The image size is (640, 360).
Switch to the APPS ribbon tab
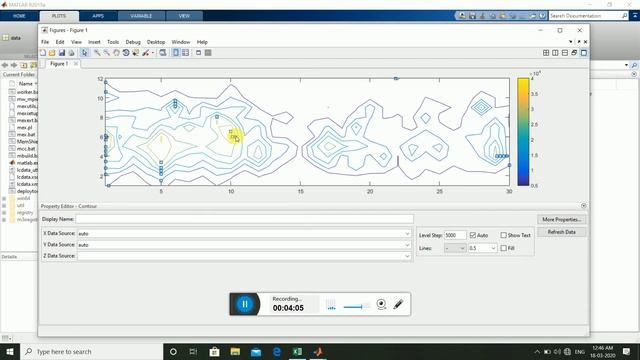click(98, 16)
